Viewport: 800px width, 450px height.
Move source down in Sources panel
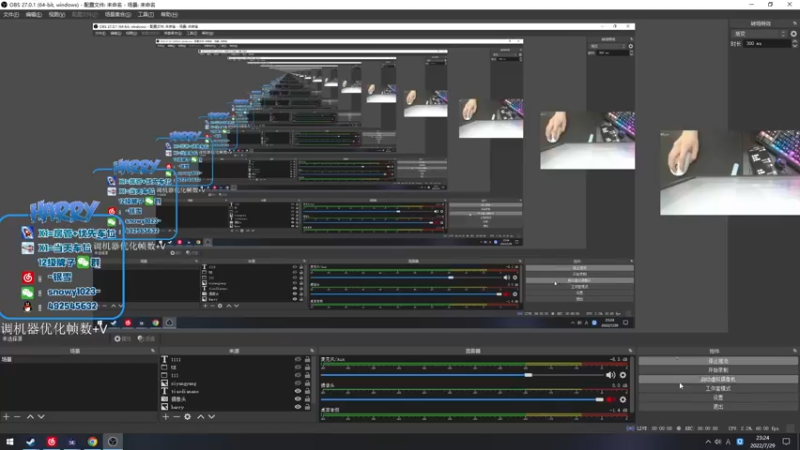[212, 417]
